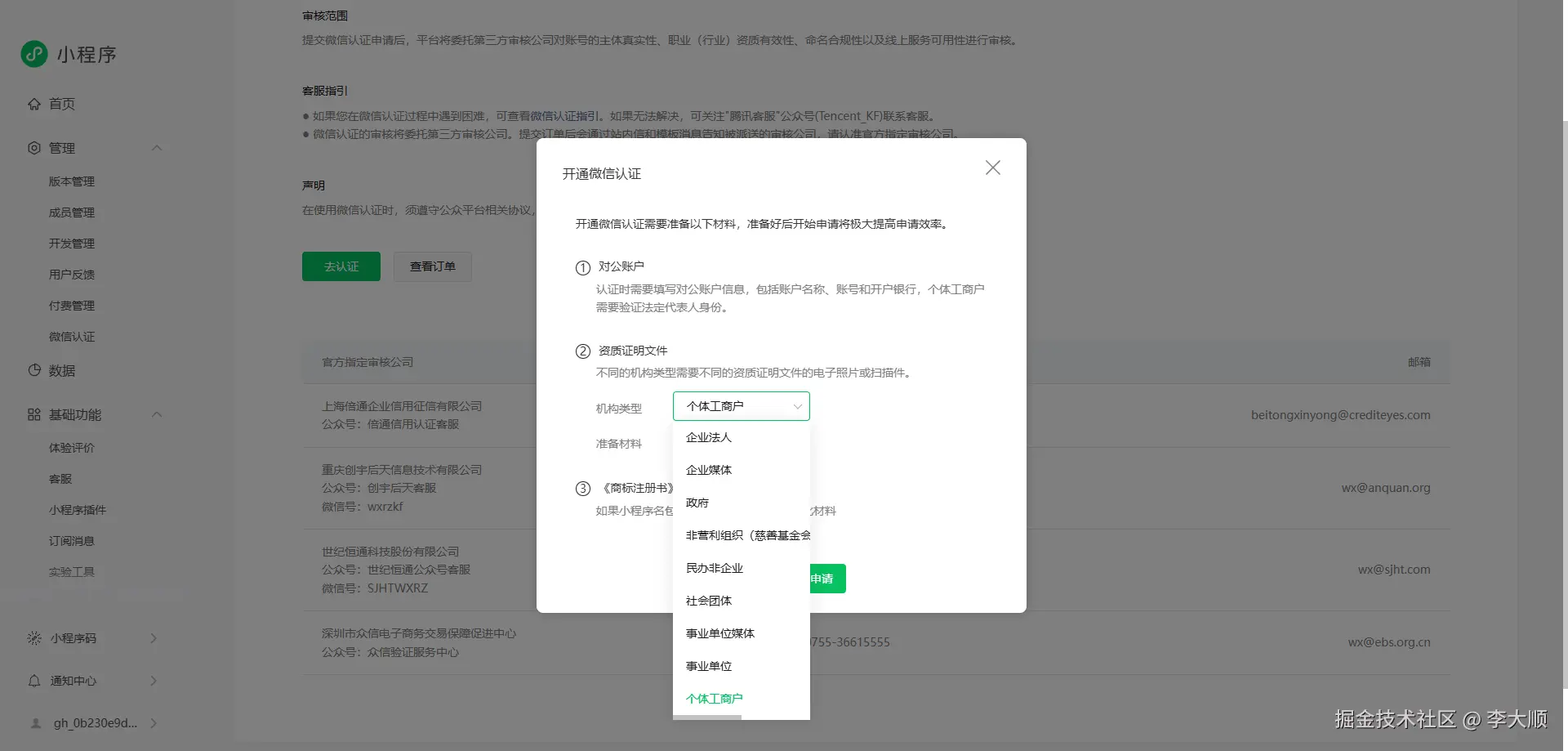
Task: Click the 重庆创宇后天信息技术有限公司 company name
Action: (402, 470)
